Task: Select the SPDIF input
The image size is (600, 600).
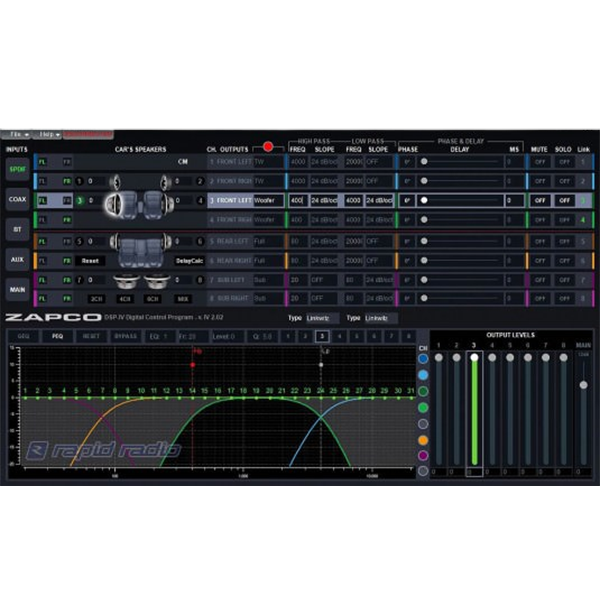Action: pos(17,169)
